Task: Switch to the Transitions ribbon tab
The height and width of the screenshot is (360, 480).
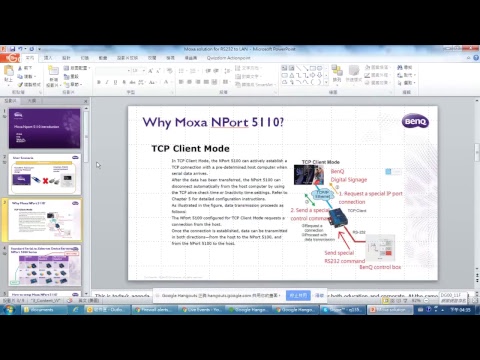Action: click(85, 58)
